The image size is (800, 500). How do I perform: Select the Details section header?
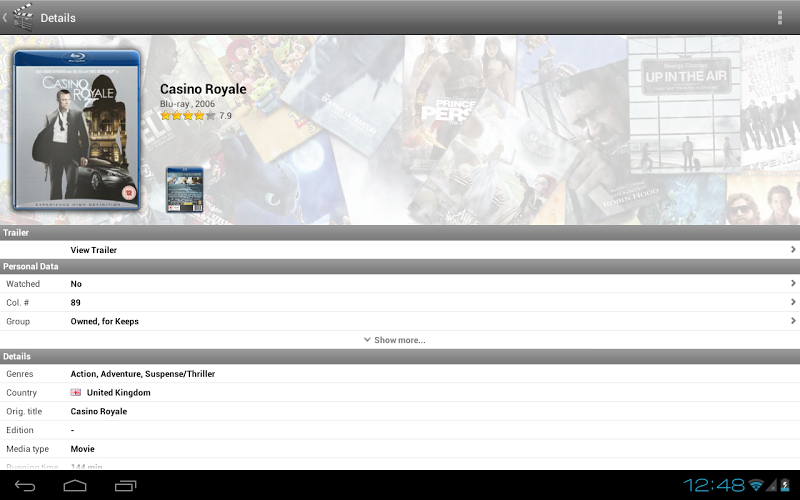coord(400,356)
